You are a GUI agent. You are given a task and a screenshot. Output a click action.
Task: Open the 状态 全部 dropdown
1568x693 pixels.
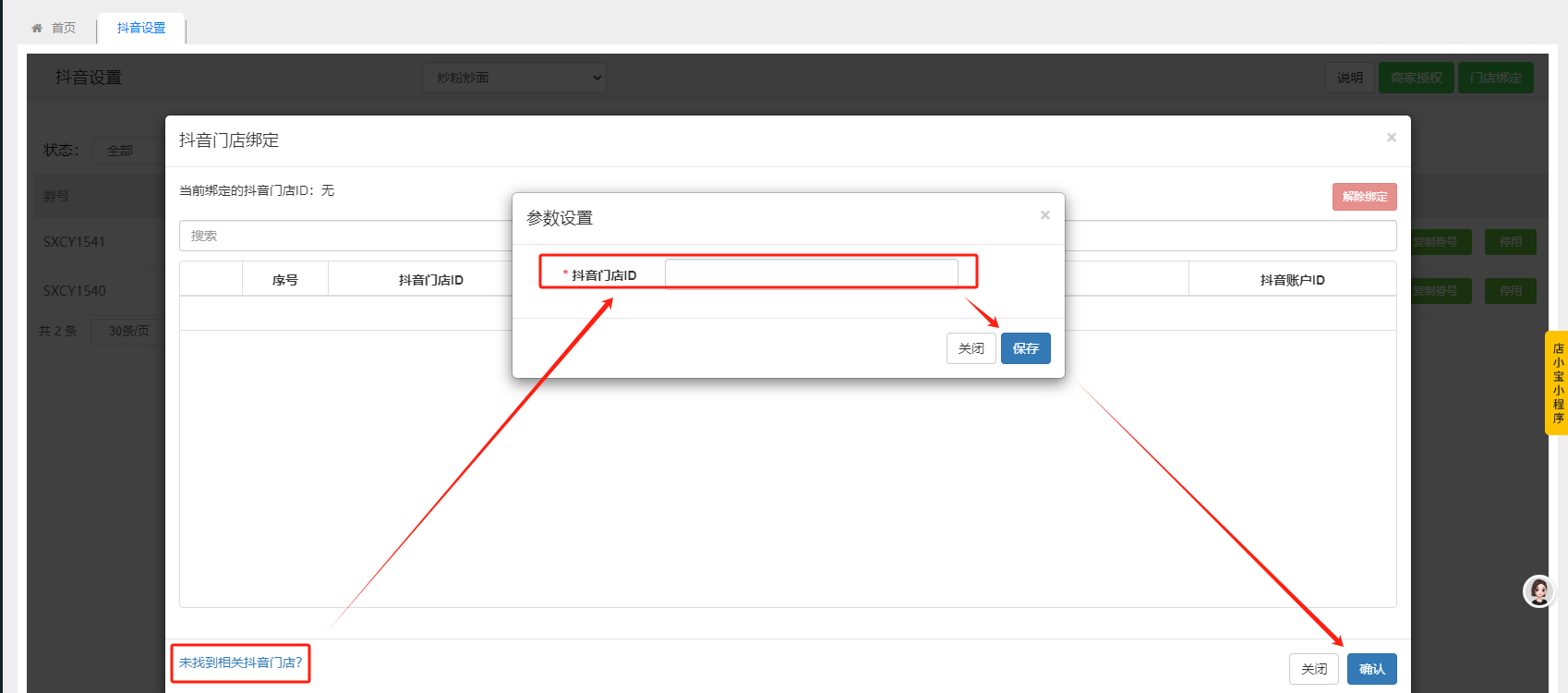point(128,151)
